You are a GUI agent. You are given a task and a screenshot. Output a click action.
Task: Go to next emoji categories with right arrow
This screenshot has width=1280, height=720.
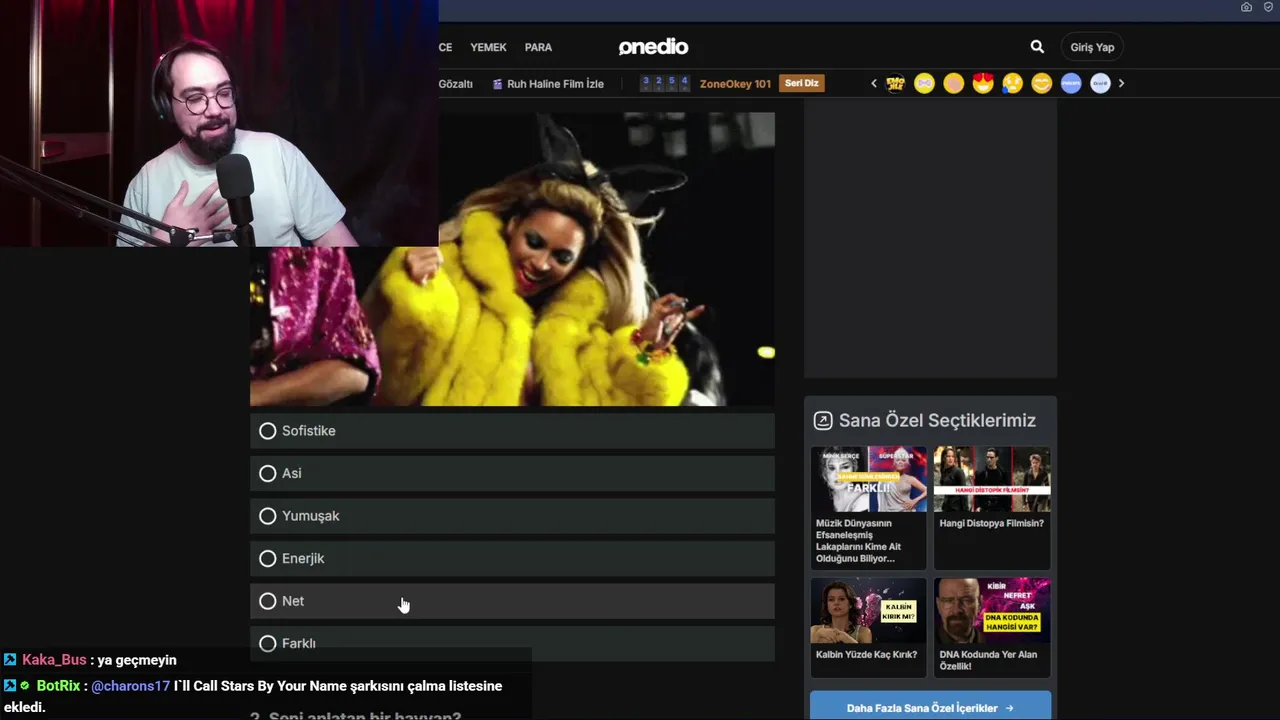[1121, 84]
